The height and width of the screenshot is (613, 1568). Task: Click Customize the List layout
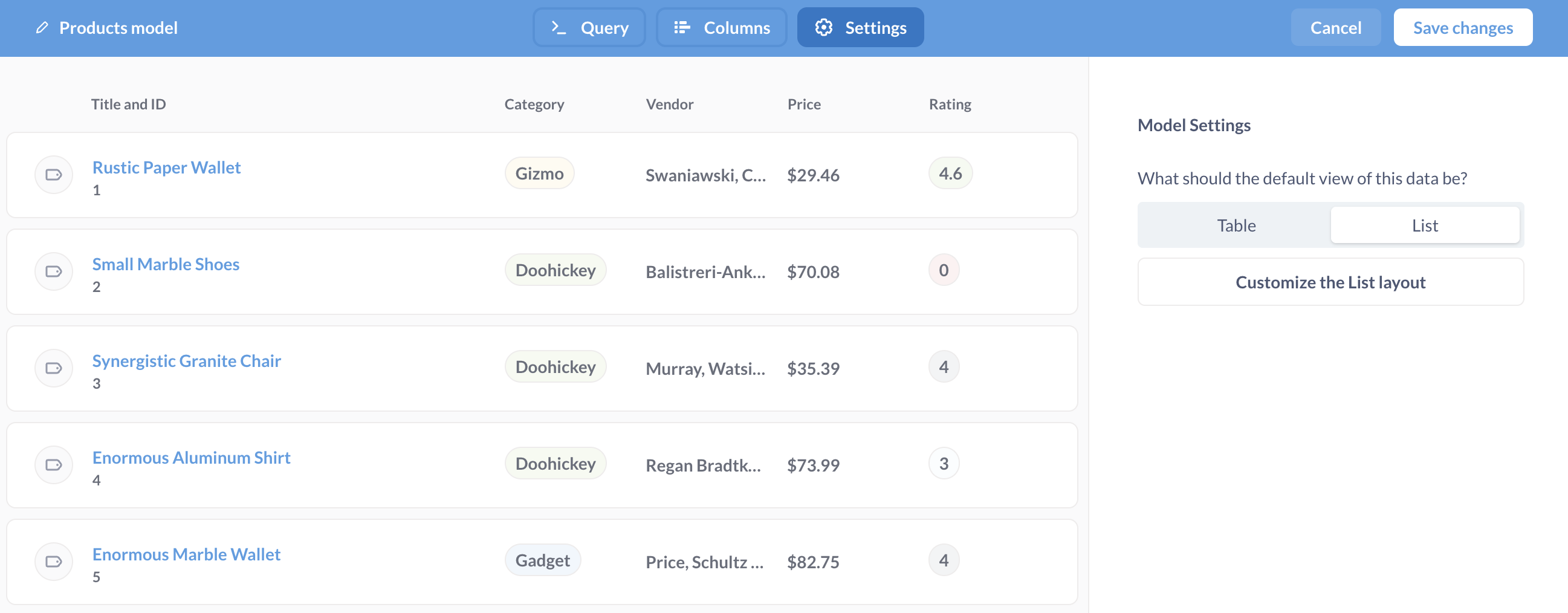pyautogui.click(x=1330, y=282)
